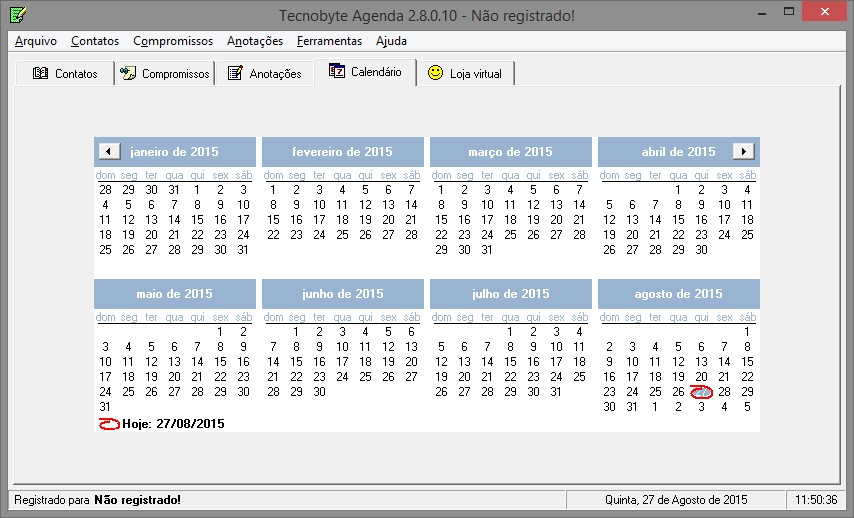This screenshot has height=518, width=854.
Task: Select day 30 in abril de 2015
Action: (x=701, y=249)
